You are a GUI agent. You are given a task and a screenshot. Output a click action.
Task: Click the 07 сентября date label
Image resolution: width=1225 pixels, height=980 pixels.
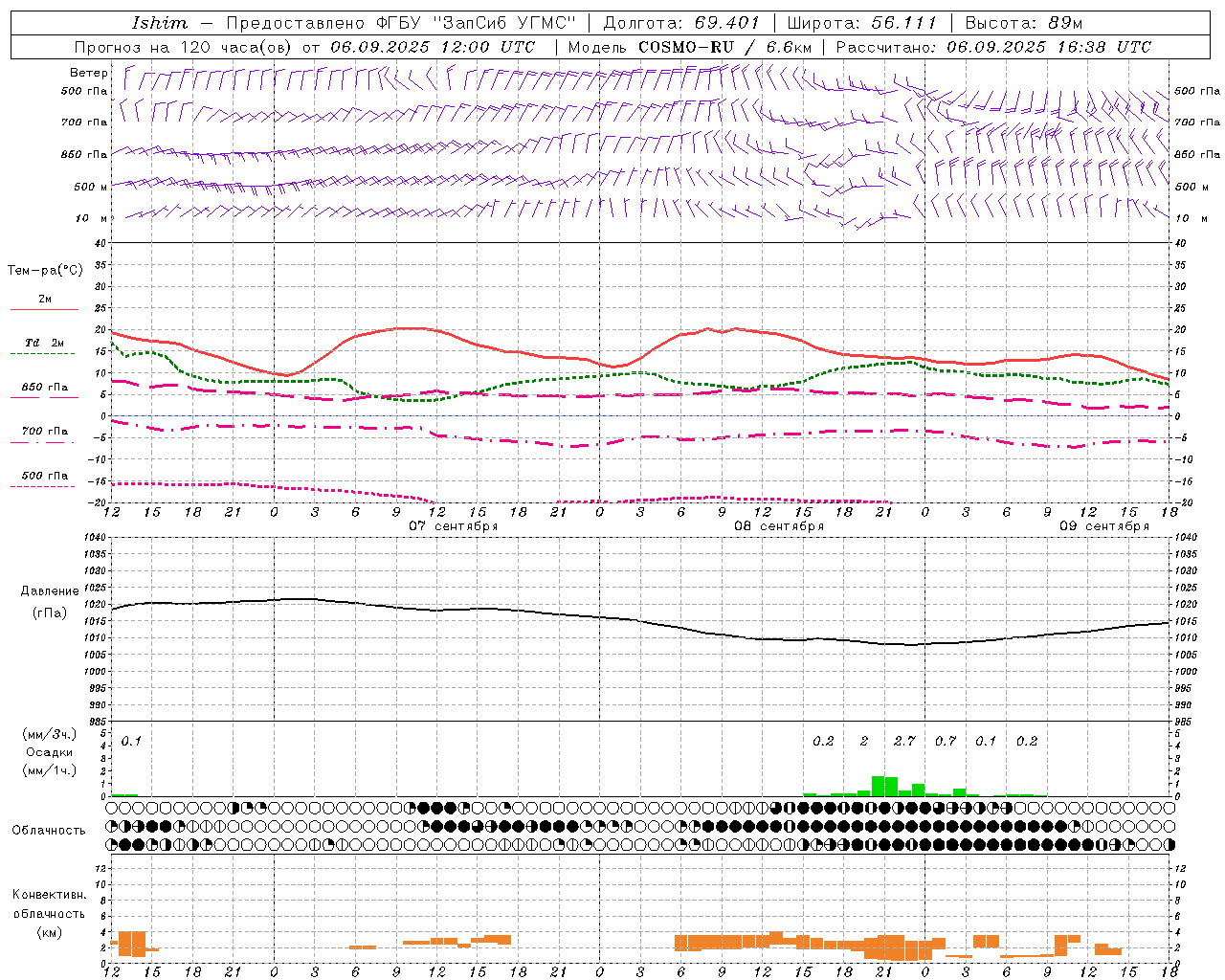point(454,526)
